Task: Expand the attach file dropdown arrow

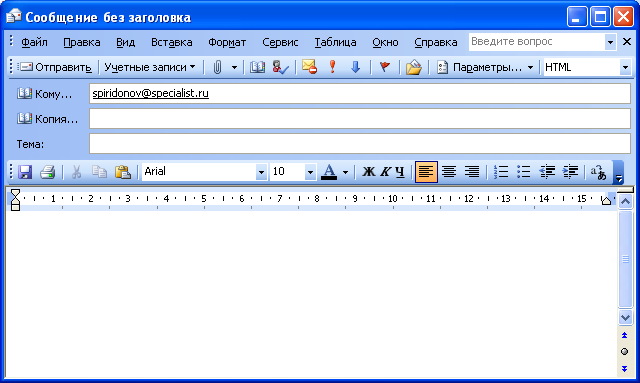Action: coord(234,67)
